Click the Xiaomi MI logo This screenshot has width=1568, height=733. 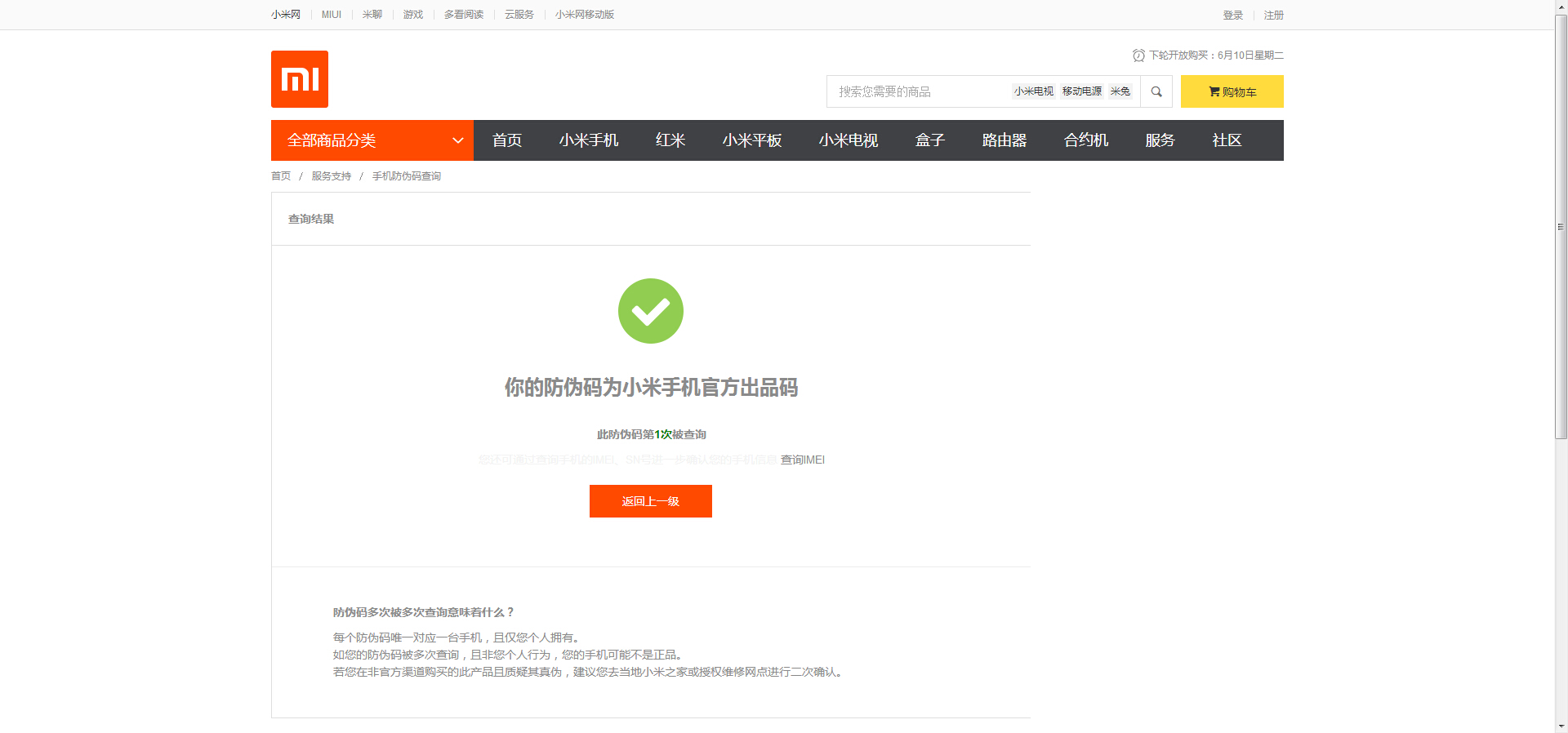pos(300,79)
